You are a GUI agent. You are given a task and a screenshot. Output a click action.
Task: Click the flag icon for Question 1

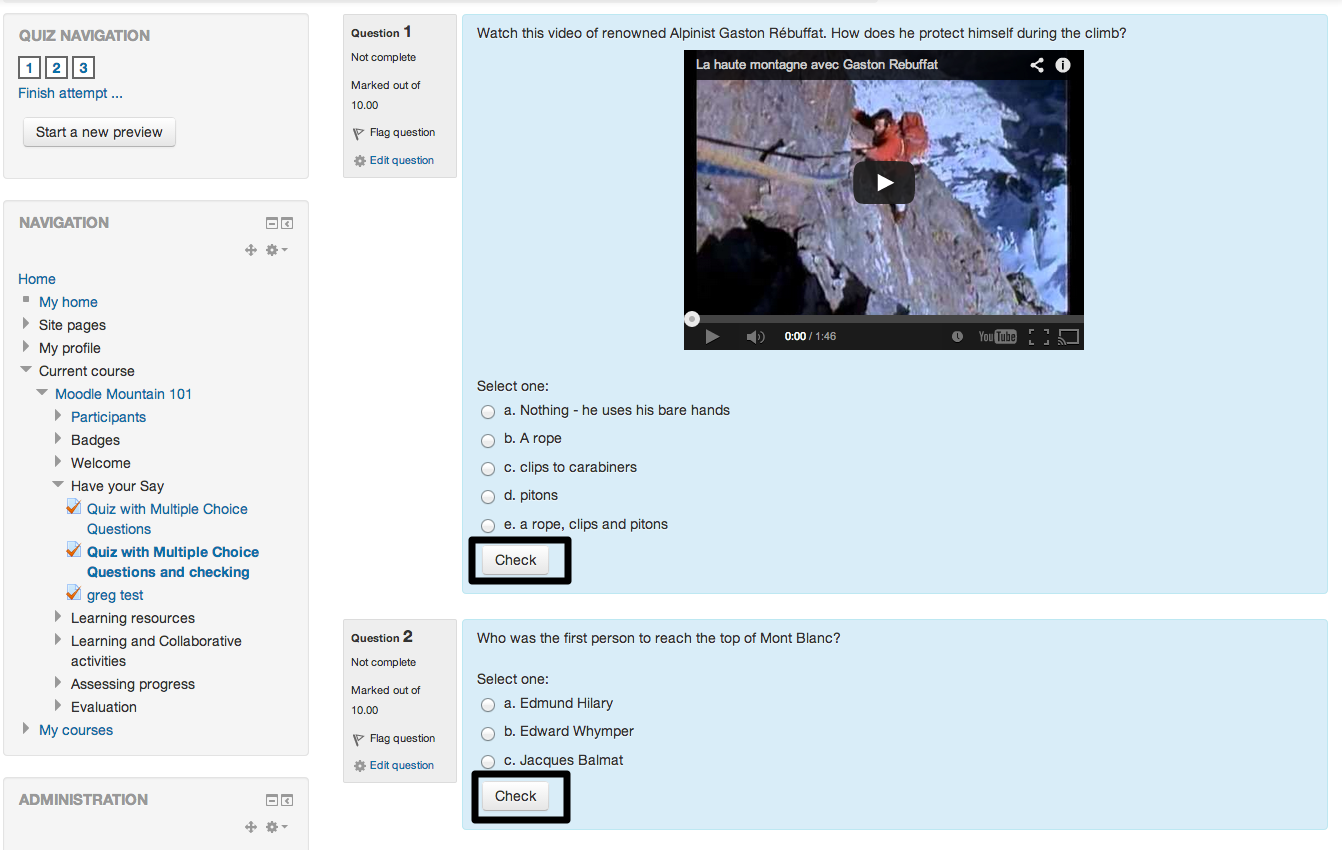coord(359,133)
